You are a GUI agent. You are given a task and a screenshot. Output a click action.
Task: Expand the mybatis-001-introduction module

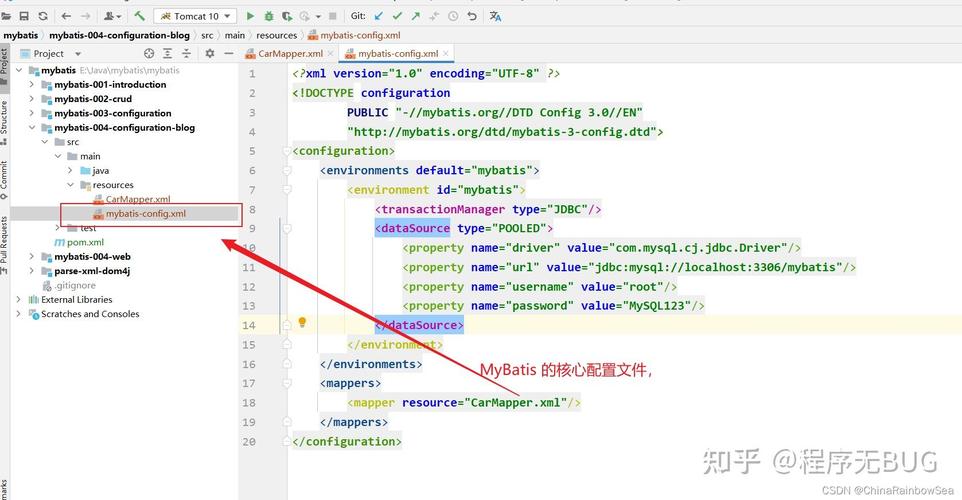pyautogui.click(x=31, y=84)
